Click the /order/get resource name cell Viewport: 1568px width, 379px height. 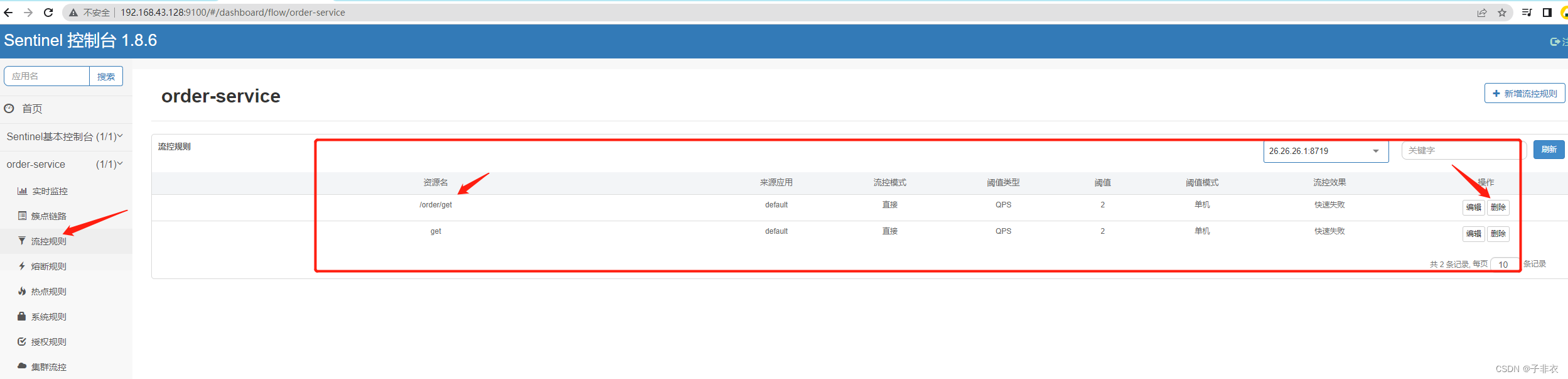[436, 205]
